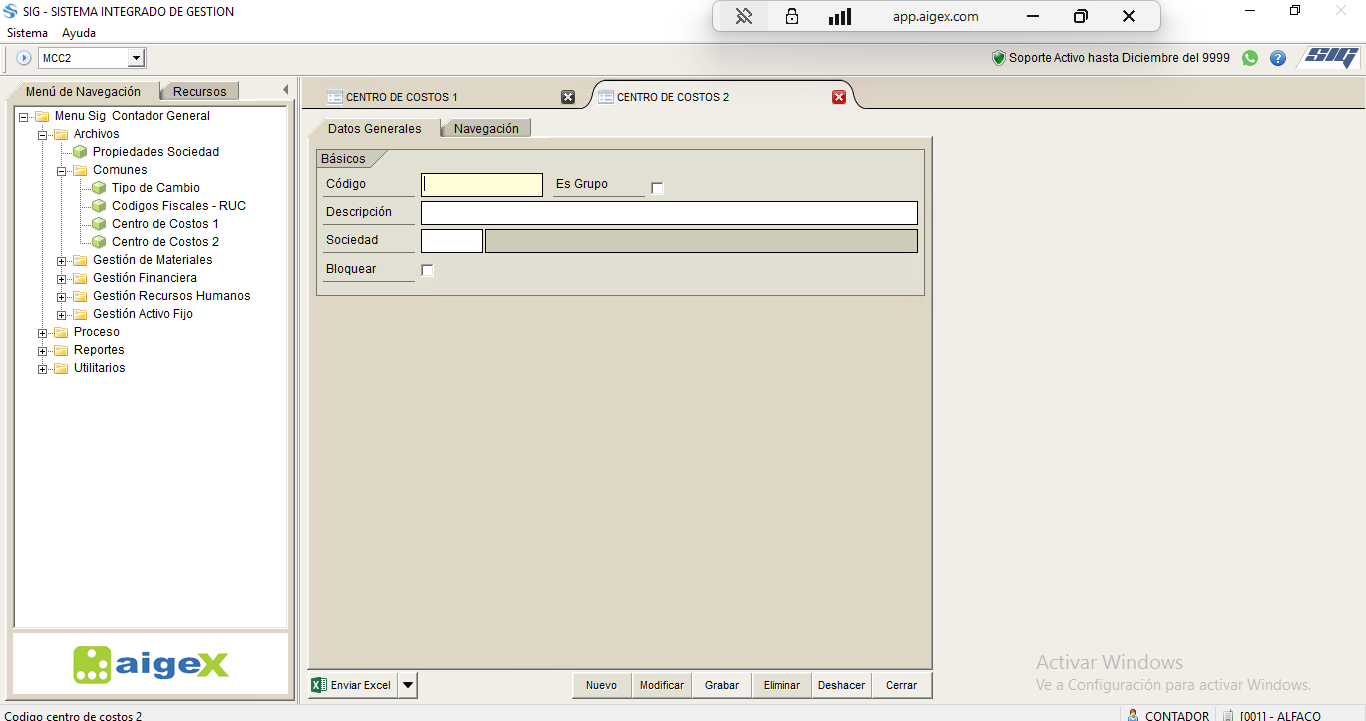Switch to the Navegación tab
This screenshot has width=1366, height=721.
click(486, 128)
